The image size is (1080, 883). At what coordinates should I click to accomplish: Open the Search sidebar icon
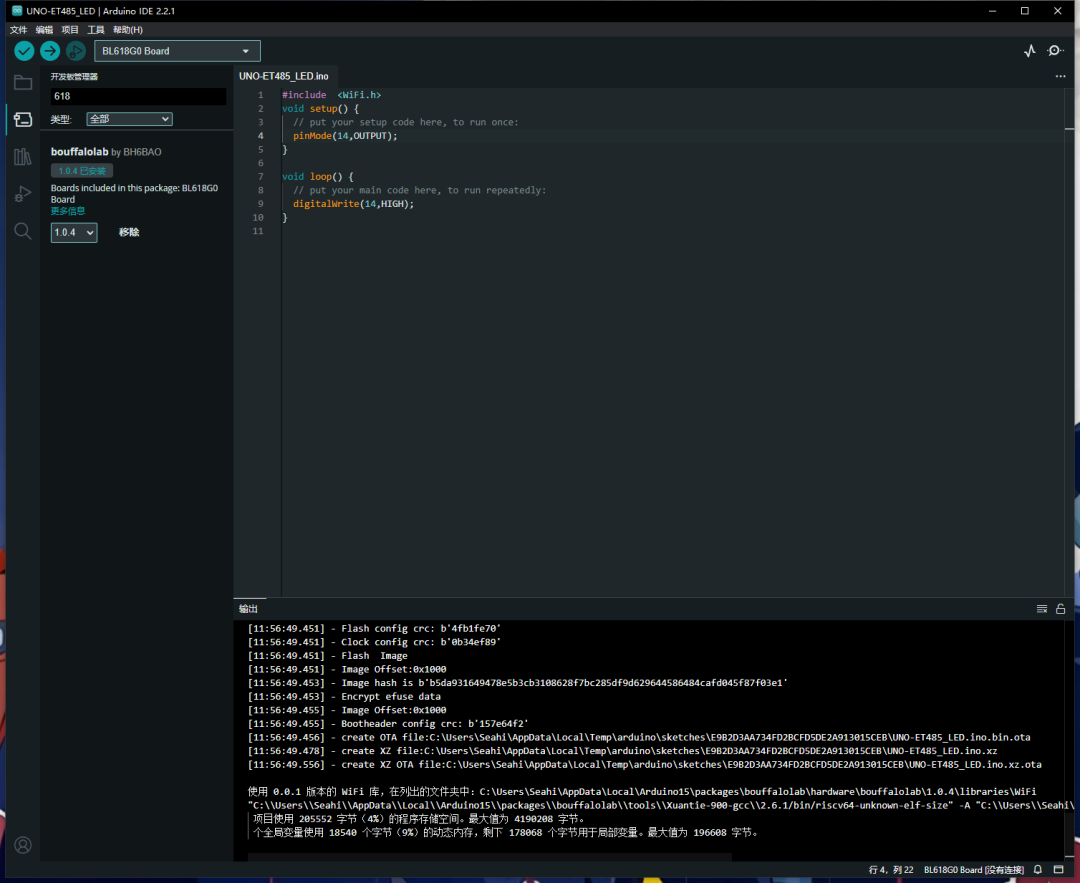(x=23, y=231)
